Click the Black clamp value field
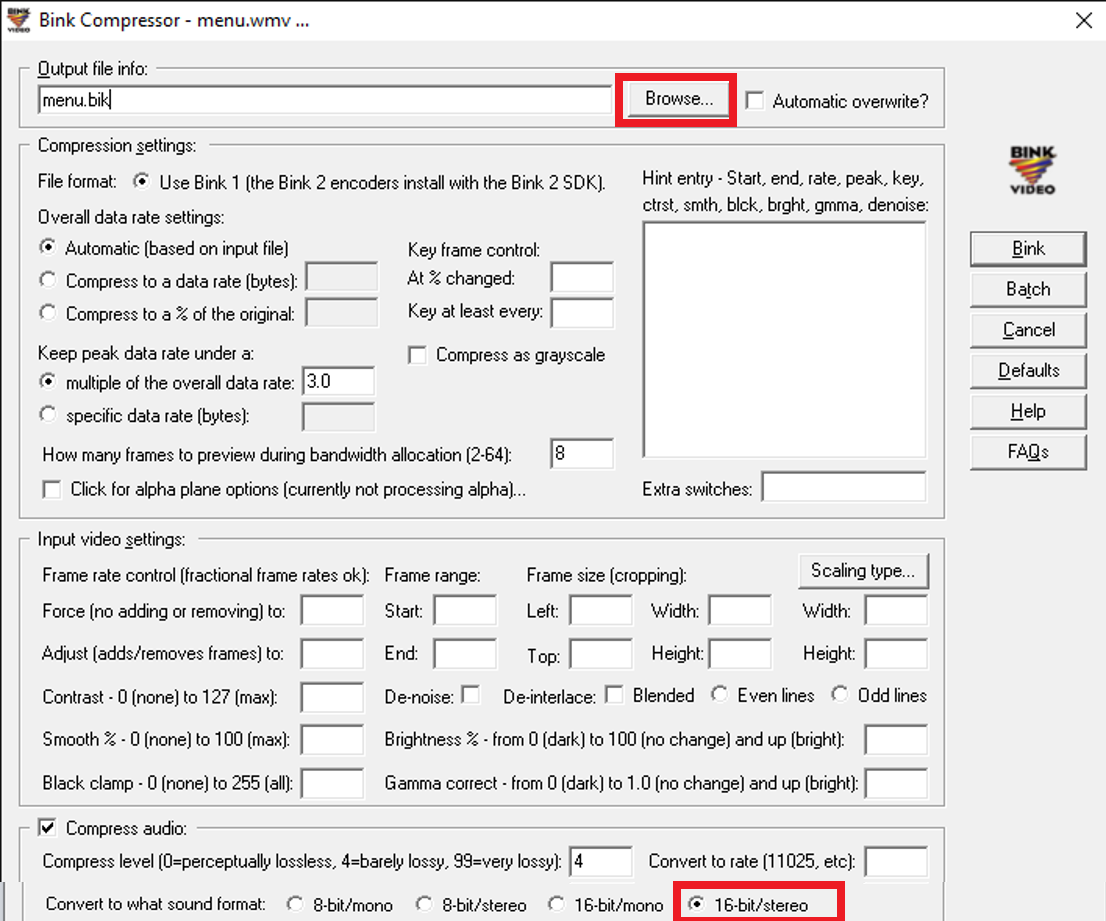 332,783
